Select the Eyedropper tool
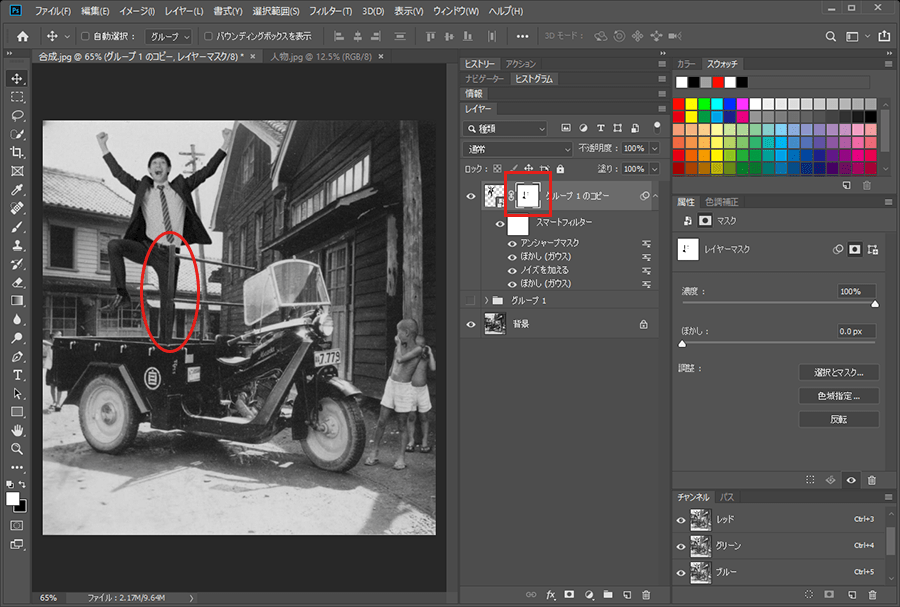 tap(17, 190)
